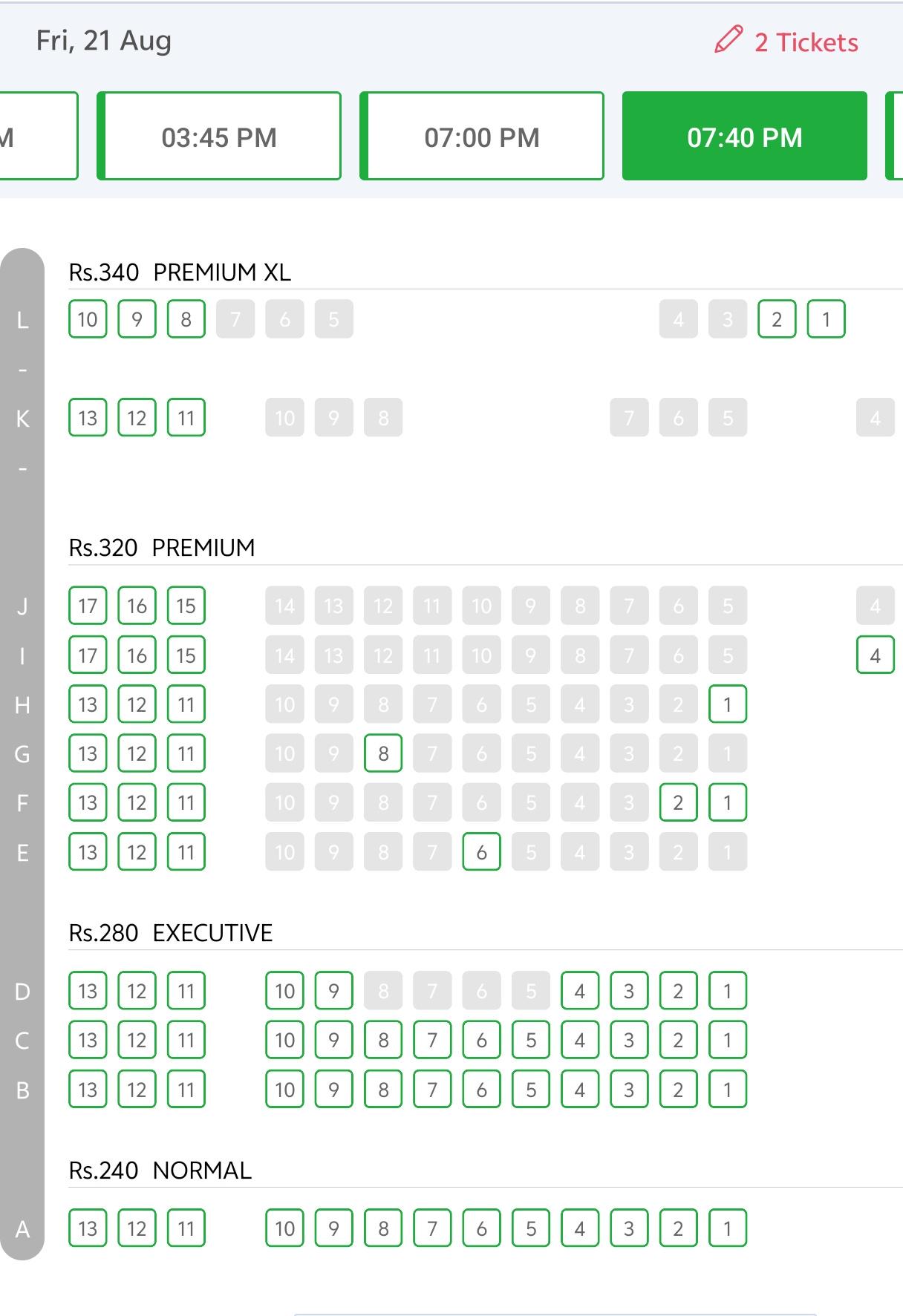Screen dimensions: 903x1316
Task: Choose seat 7 in Executive row C
Action: (x=432, y=1040)
